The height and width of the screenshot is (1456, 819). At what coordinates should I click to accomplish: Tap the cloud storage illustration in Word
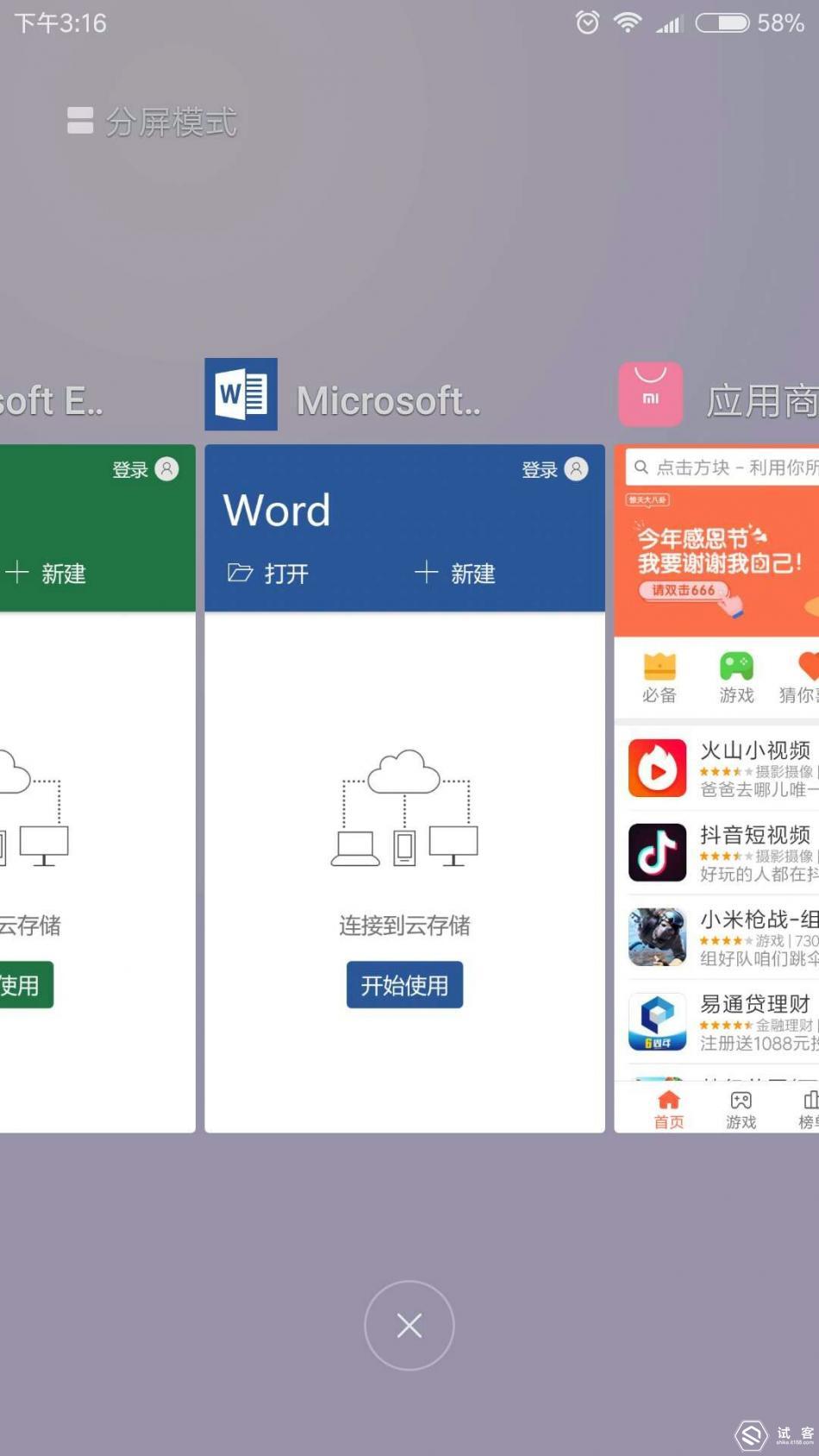click(404, 808)
